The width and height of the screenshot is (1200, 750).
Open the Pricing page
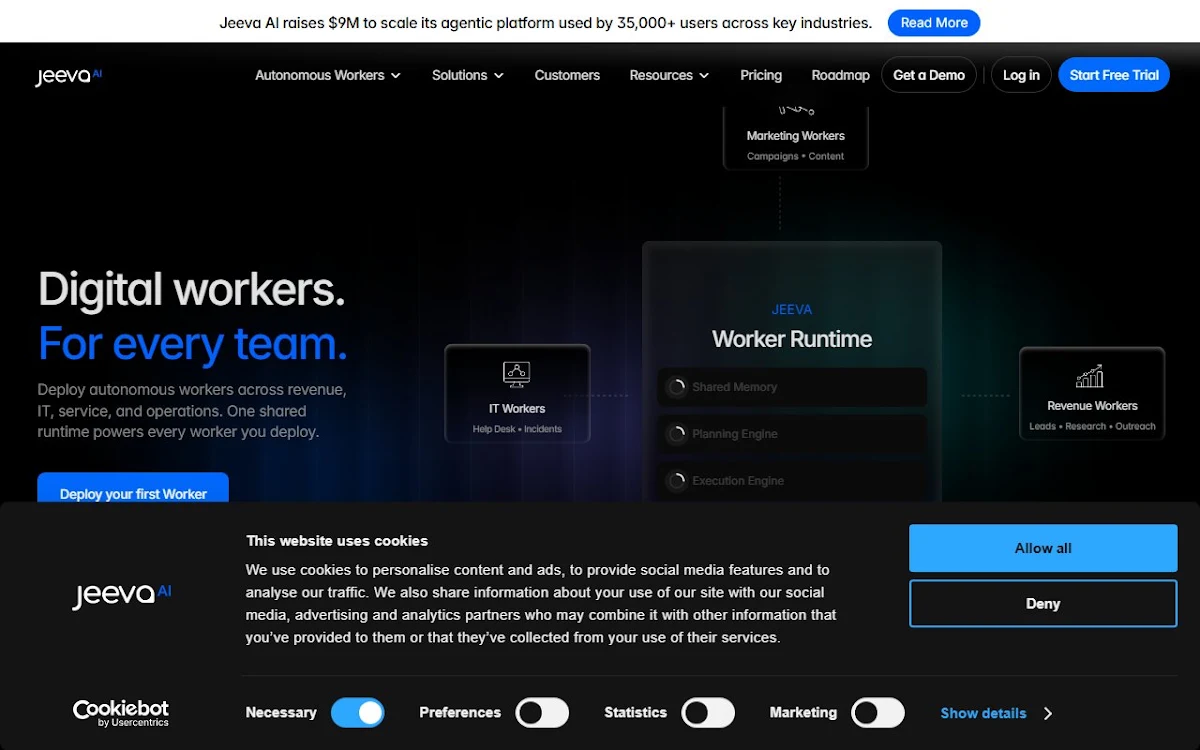(x=761, y=75)
